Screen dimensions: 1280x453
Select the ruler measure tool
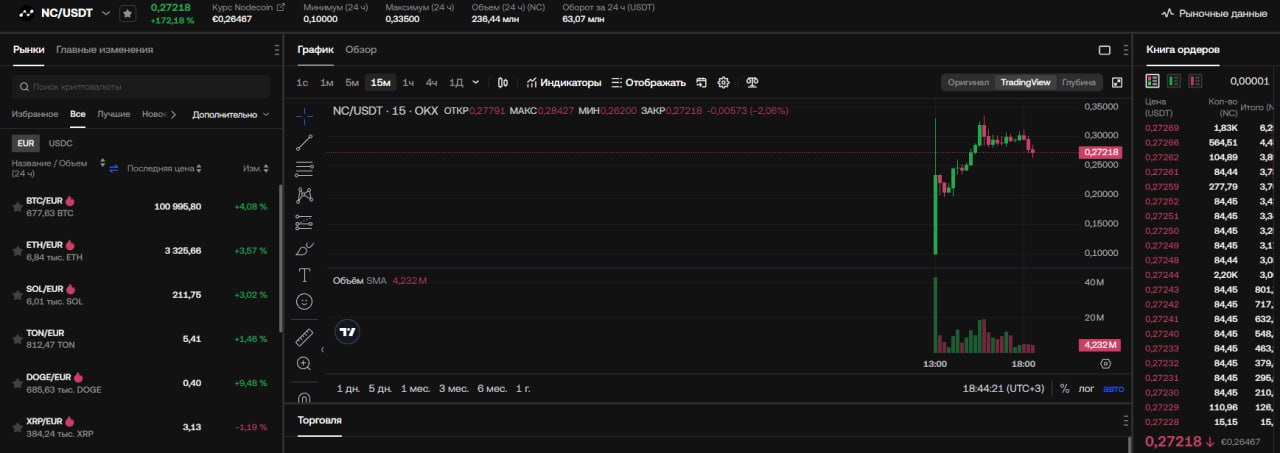(x=304, y=337)
